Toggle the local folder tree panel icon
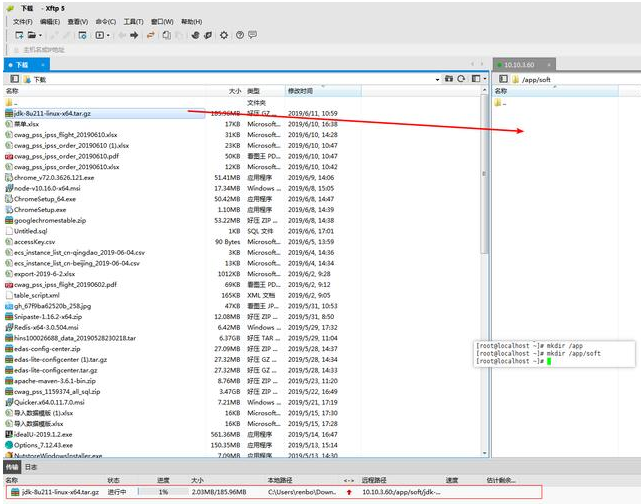The width and height of the screenshot is (641, 504). [x=14, y=78]
